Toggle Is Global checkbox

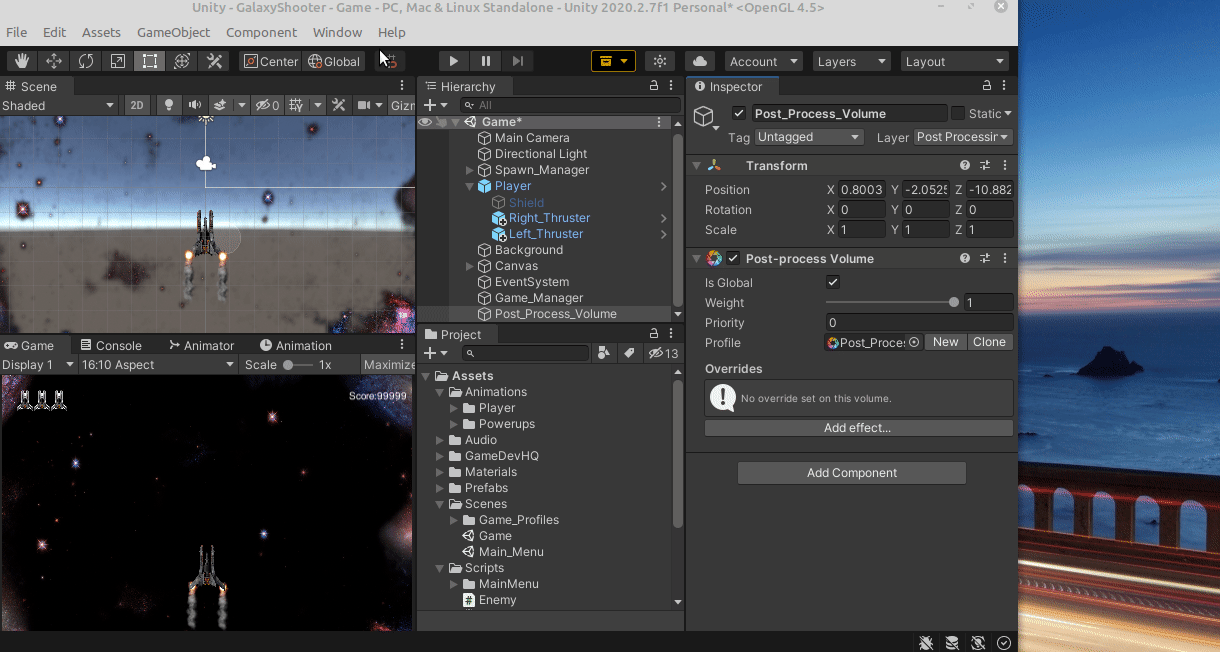pyautogui.click(x=833, y=283)
